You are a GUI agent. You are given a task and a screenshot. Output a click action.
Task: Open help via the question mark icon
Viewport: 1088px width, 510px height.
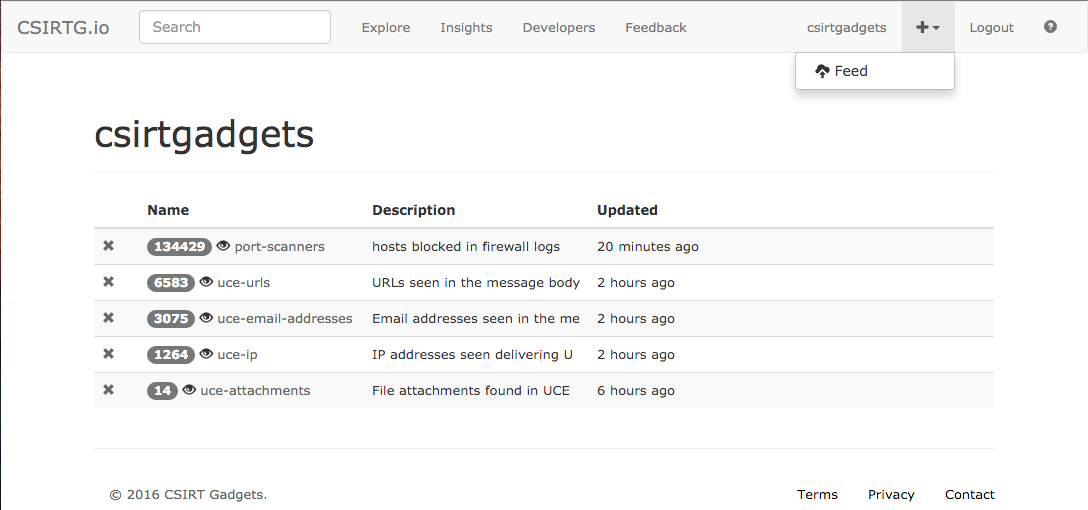(x=1051, y=27)
